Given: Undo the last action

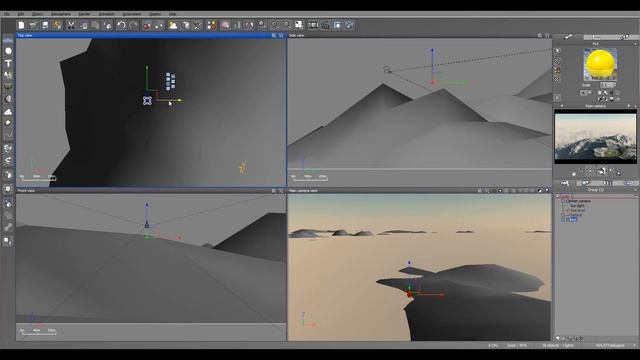Looking at the screenshot, I should click(121, 25).
